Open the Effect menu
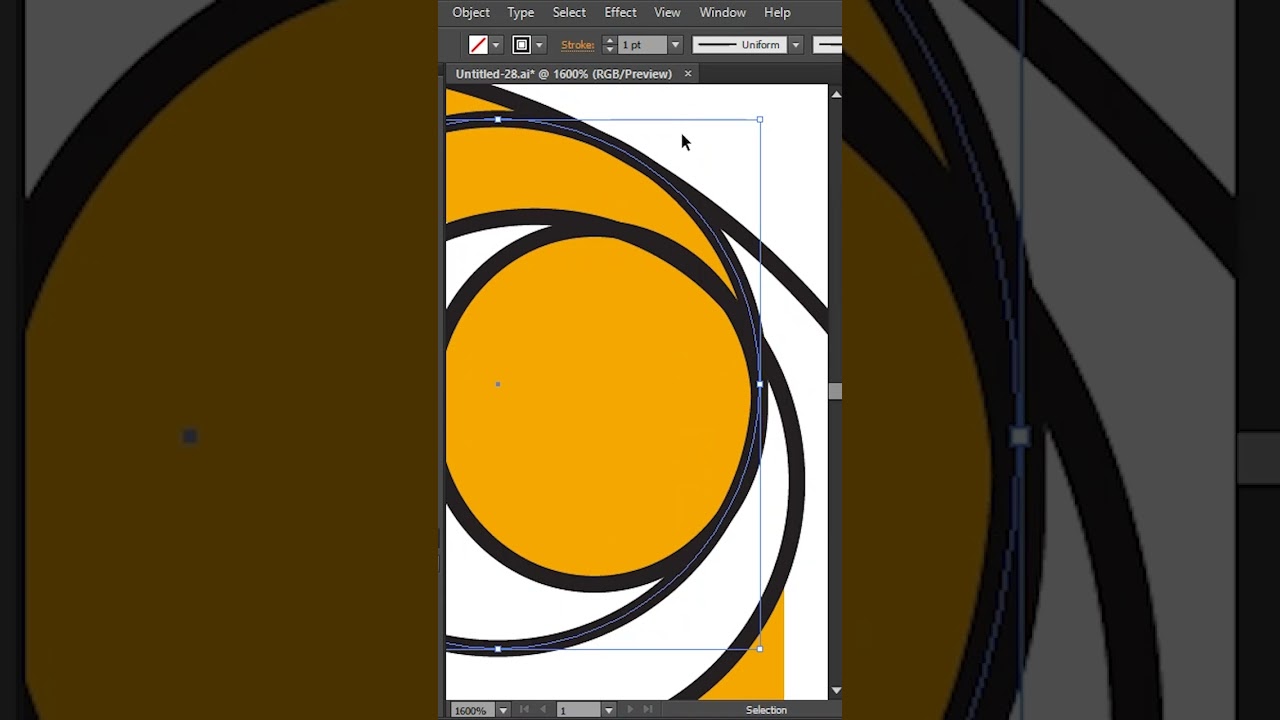This screenshot has width=1280, height=720. [620, 12]
